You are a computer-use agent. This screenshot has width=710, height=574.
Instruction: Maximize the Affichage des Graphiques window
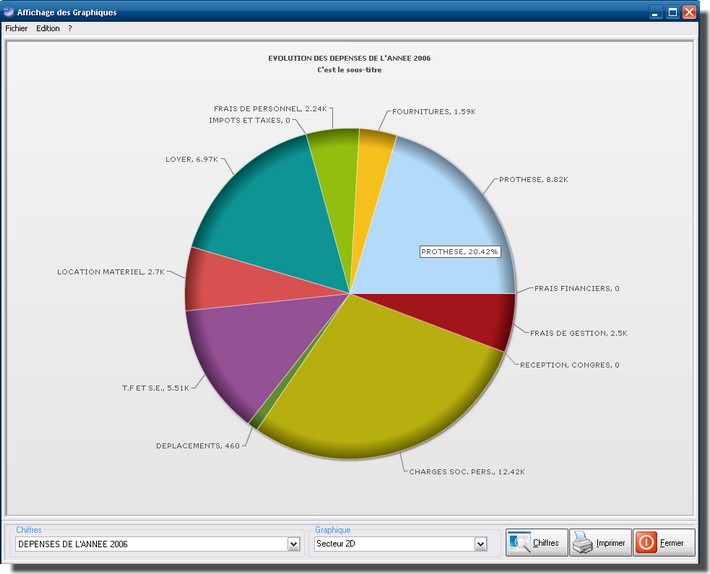[x=672, y=13]
